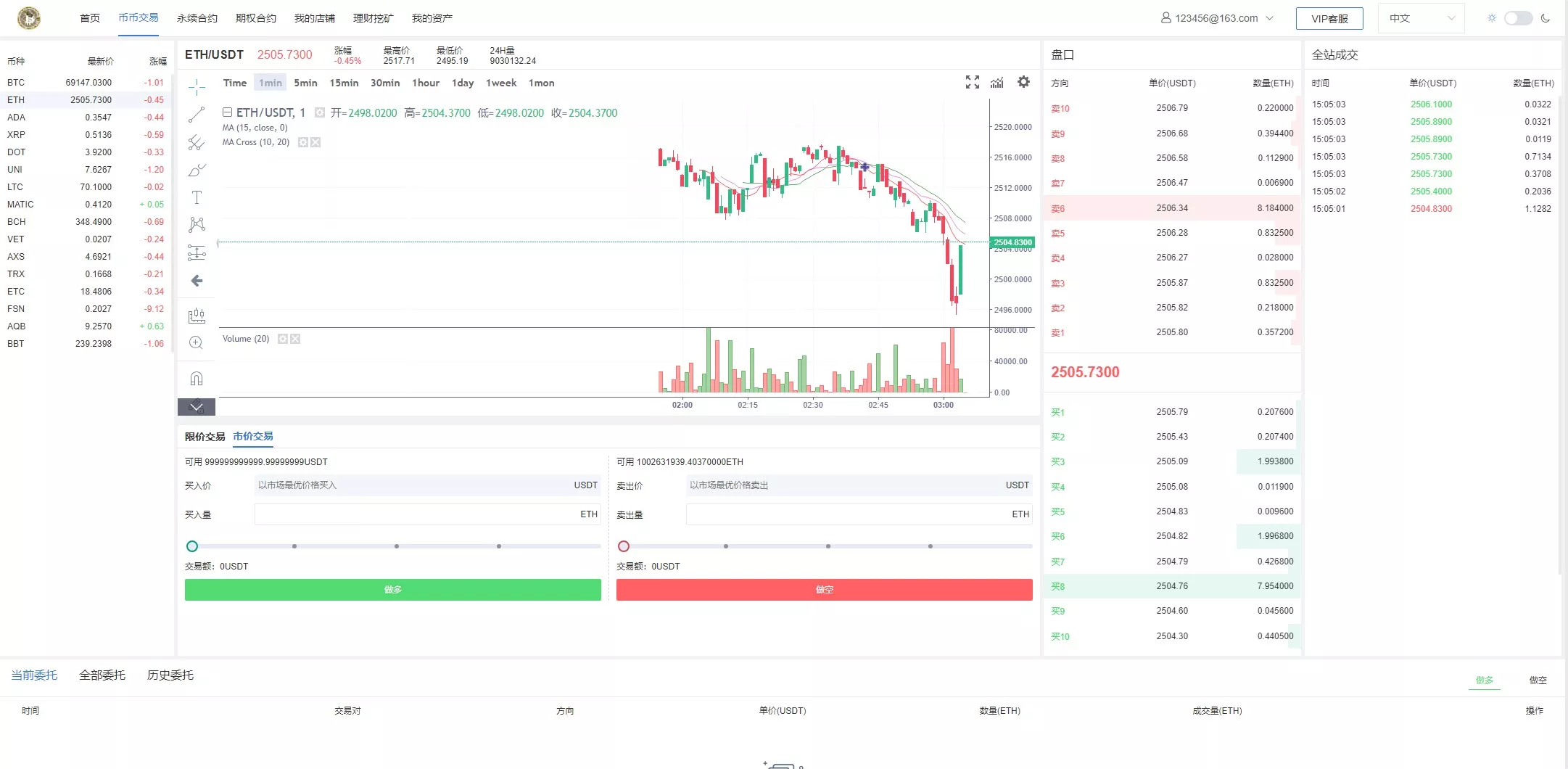Select the trend line drawing tool
1568x769 pixels.
(x=197, y=115)
